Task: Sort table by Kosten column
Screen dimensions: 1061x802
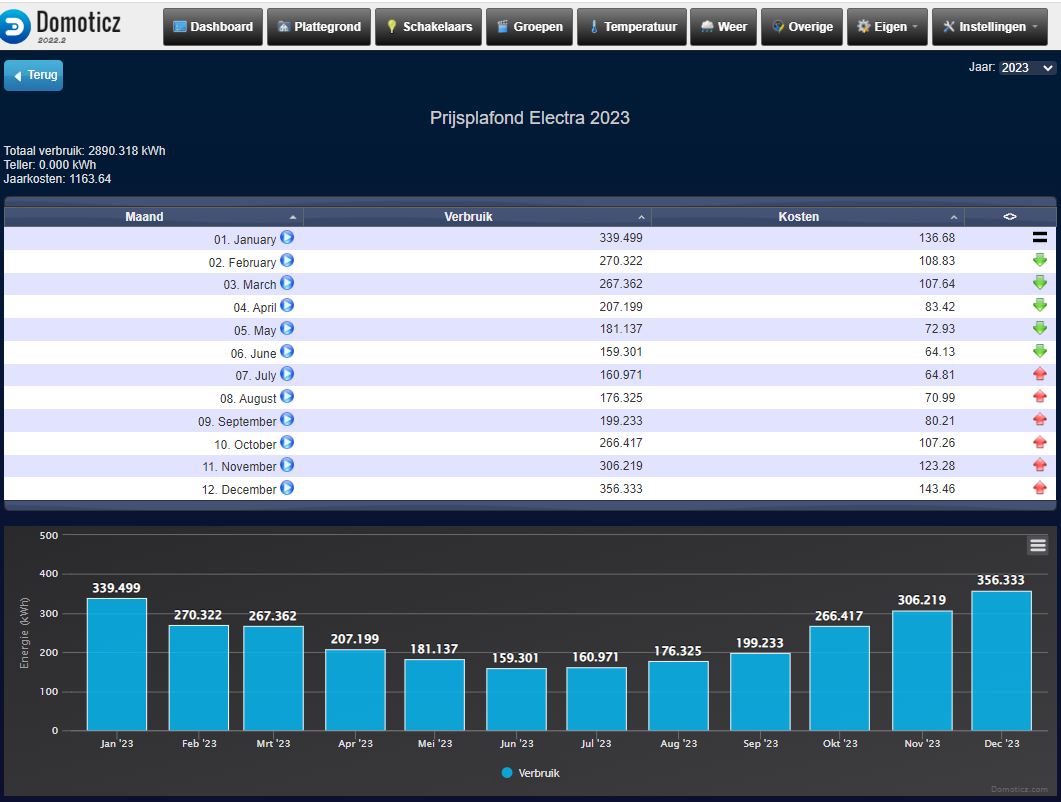Action: 807,217
